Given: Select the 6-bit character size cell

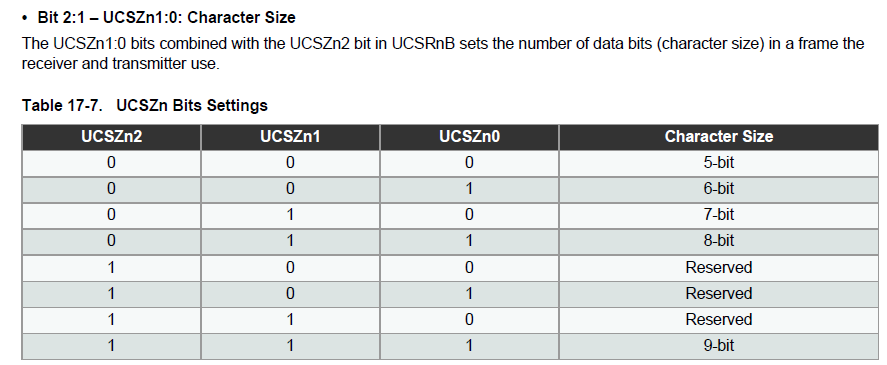Looking at the screenshot, I should coord(718,189).
